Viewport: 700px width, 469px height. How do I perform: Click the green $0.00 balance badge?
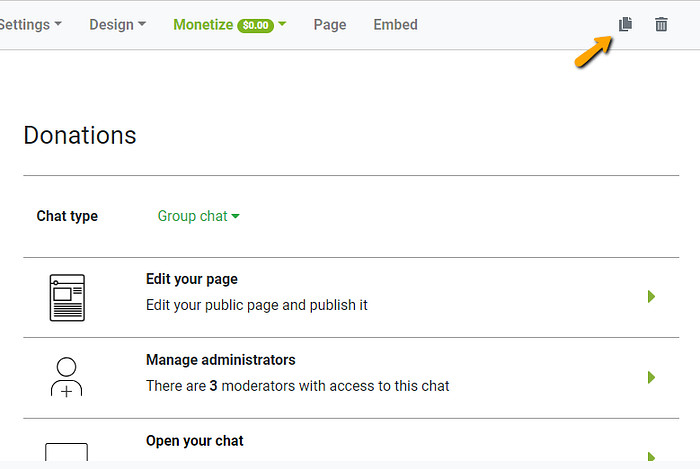pyautogui.click(x=256, y=25)
